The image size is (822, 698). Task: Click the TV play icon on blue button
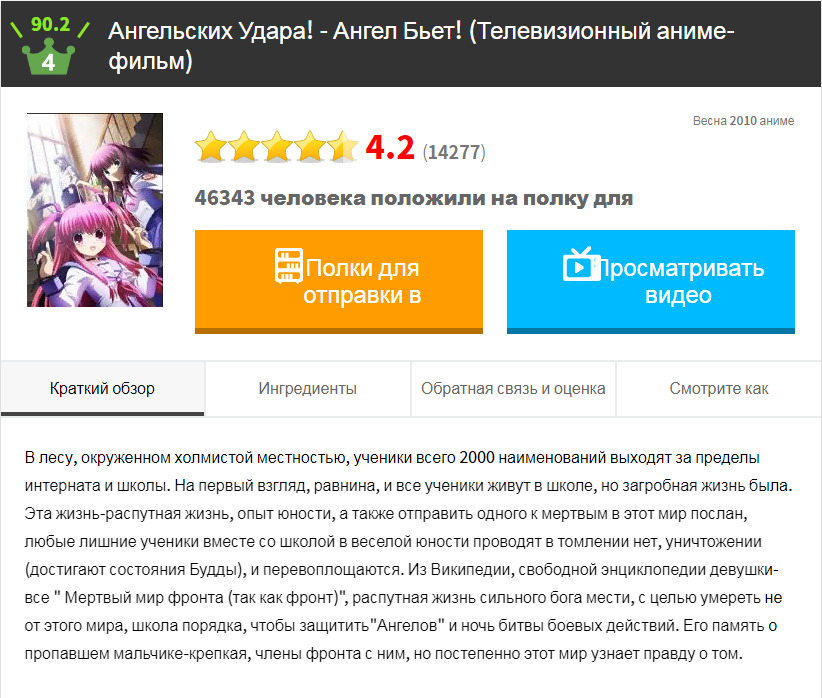(581, 264)
